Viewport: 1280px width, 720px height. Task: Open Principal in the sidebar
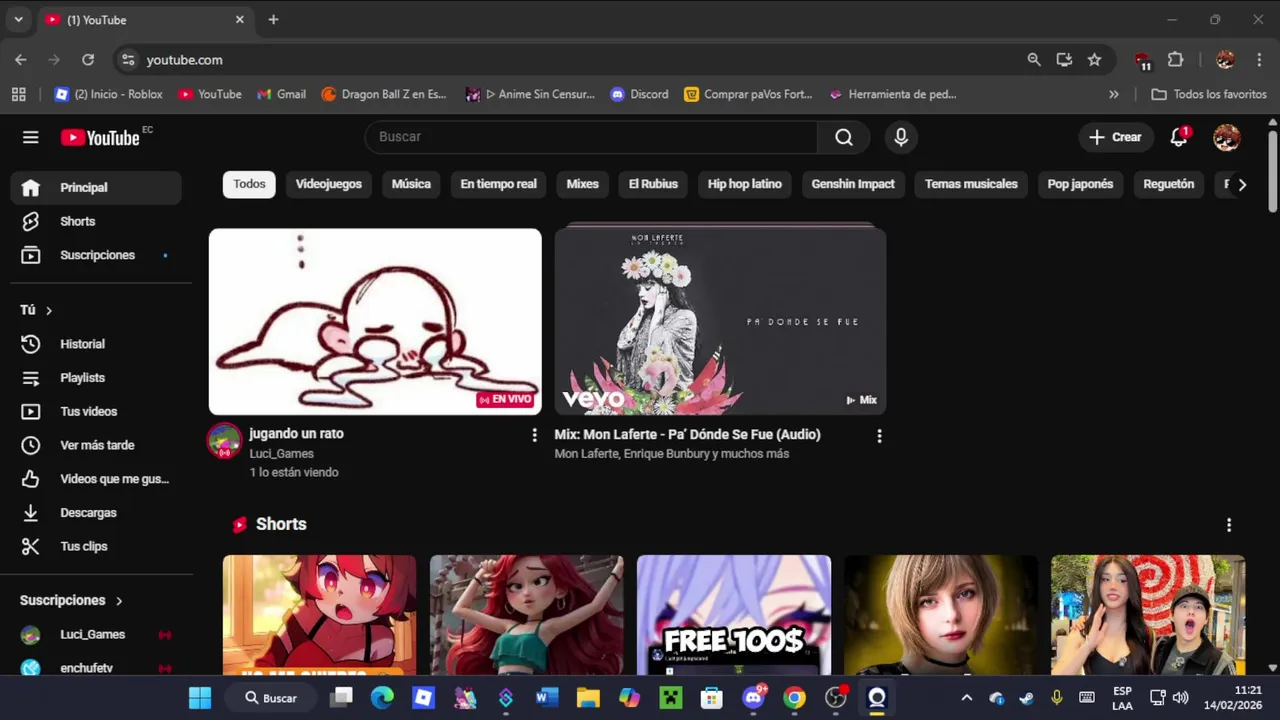[x=96, y=187]
